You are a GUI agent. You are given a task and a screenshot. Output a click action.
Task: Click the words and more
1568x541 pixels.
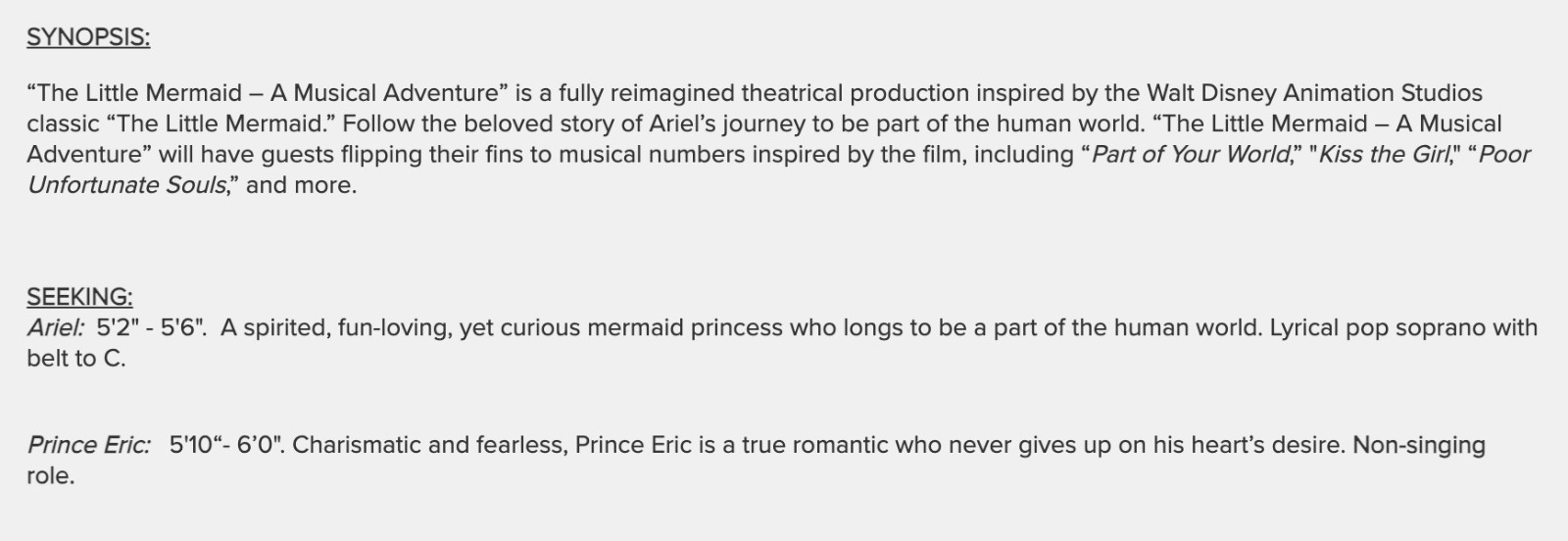click(x=300, y=185)
